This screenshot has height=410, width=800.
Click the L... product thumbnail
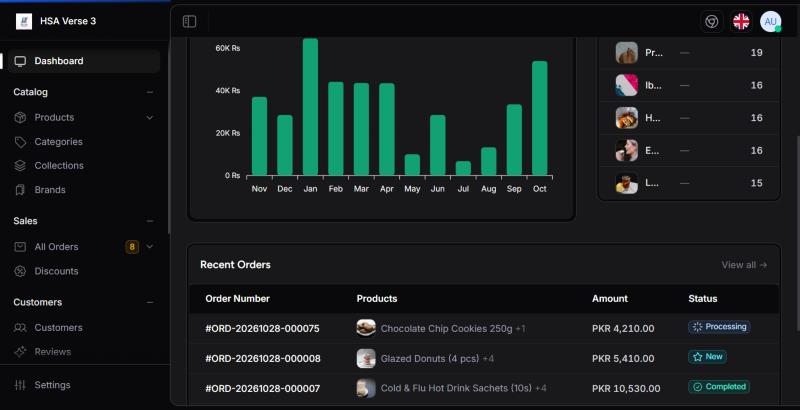pos(627,183)
